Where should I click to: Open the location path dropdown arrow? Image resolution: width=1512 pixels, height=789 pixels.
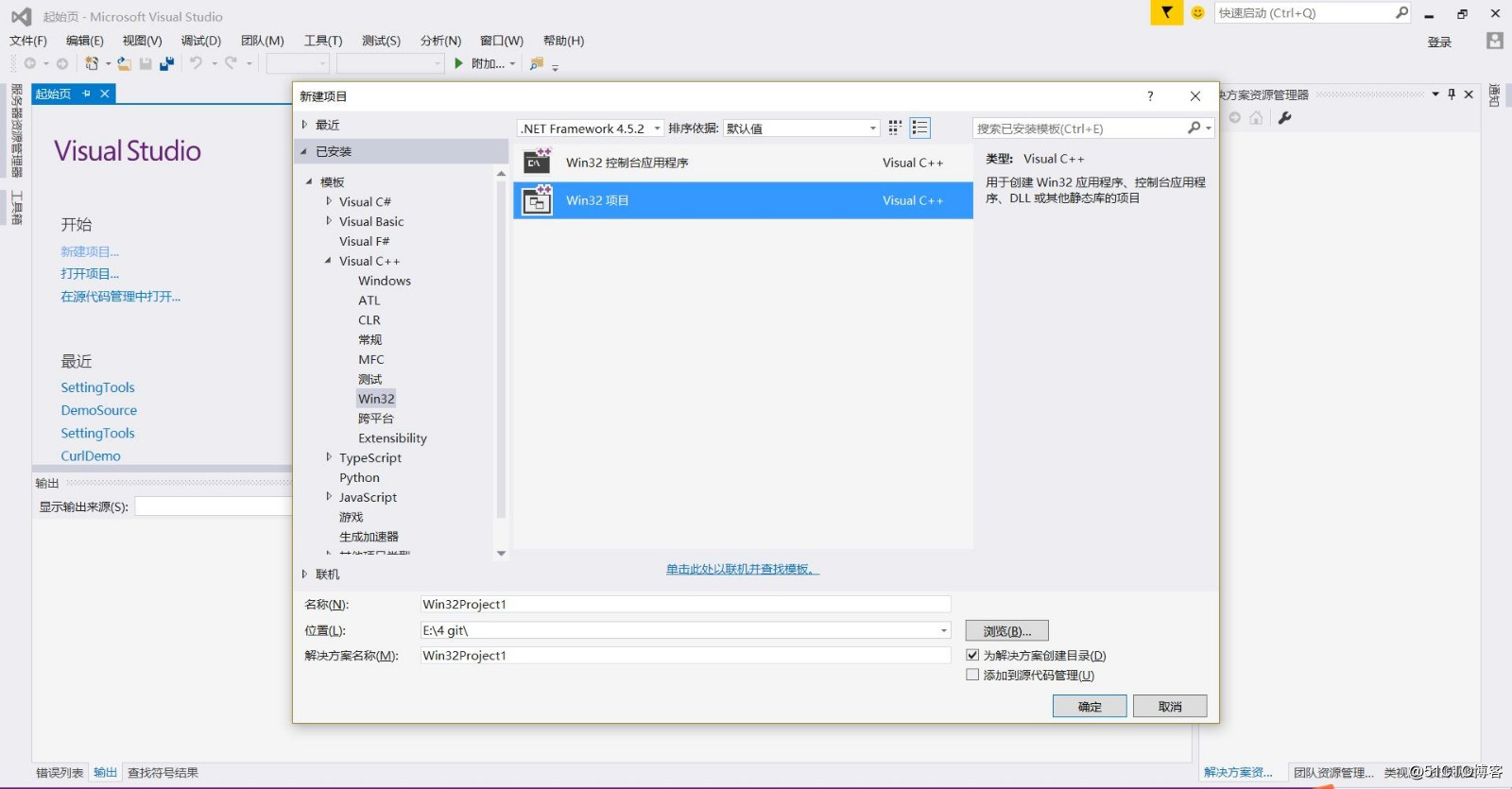(x=943, y=630)
